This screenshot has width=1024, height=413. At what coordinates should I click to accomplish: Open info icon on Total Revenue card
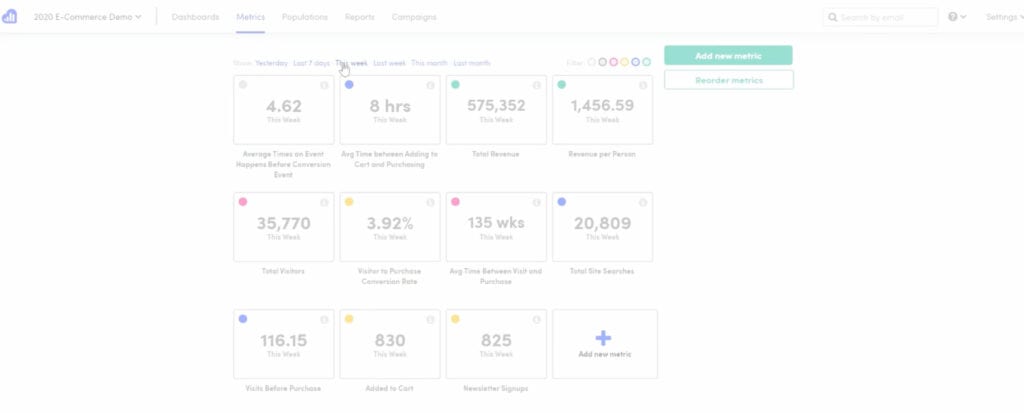pos(537,86)
